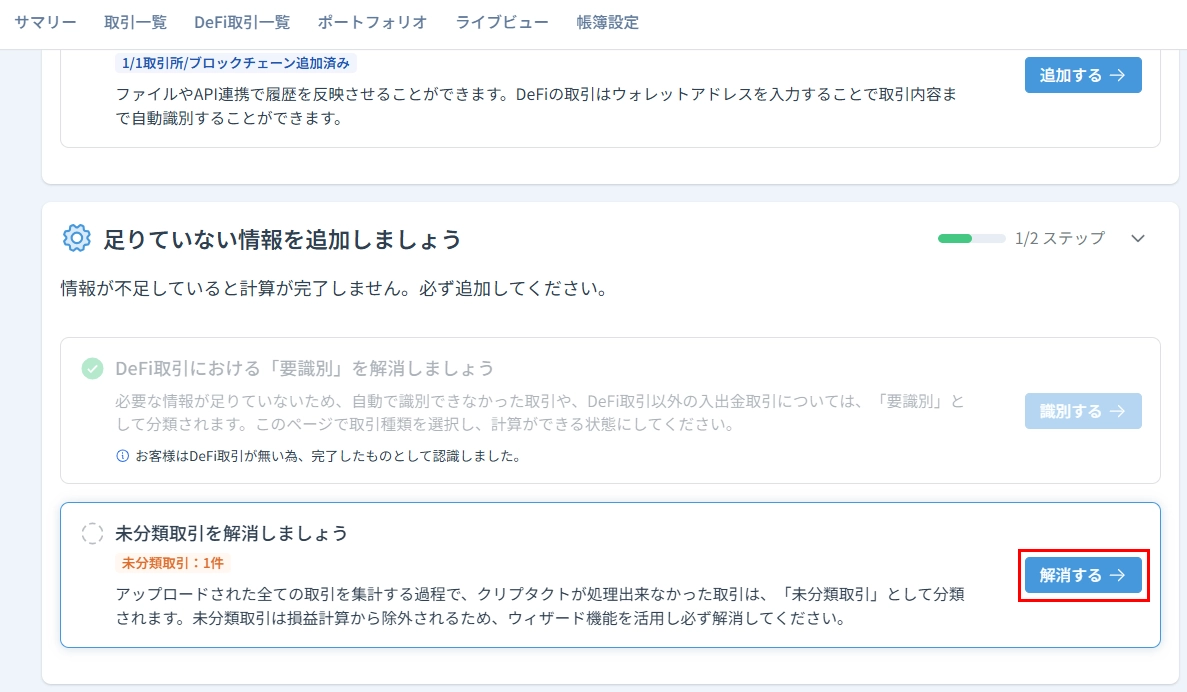1187x692 pixels.
Task: Collapse the 足りていない情報 section chevron
Action: 1138,238
